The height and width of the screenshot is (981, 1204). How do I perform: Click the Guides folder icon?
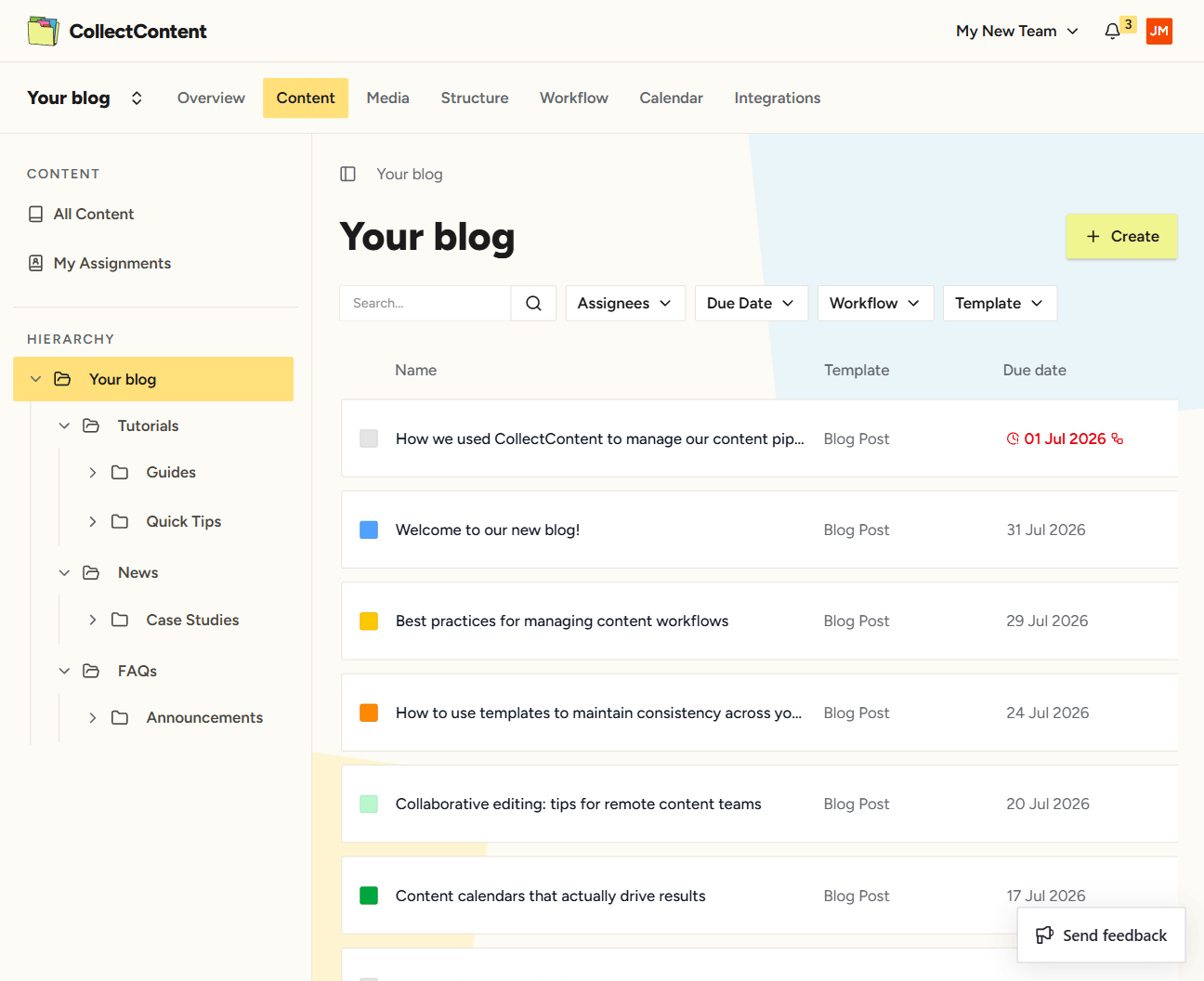click(x=120, y=472)
